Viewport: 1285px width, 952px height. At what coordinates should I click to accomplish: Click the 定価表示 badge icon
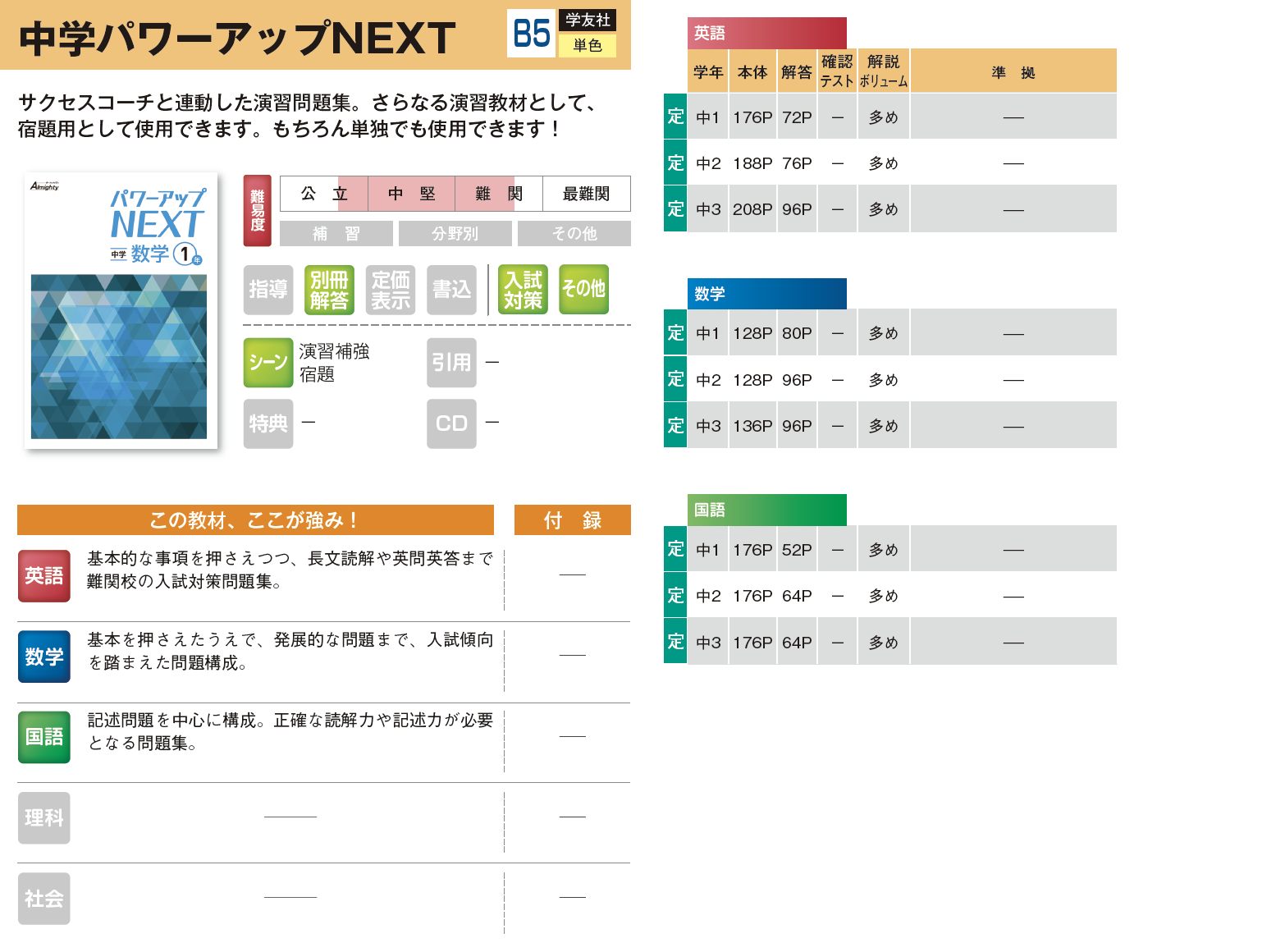(391, 290)
